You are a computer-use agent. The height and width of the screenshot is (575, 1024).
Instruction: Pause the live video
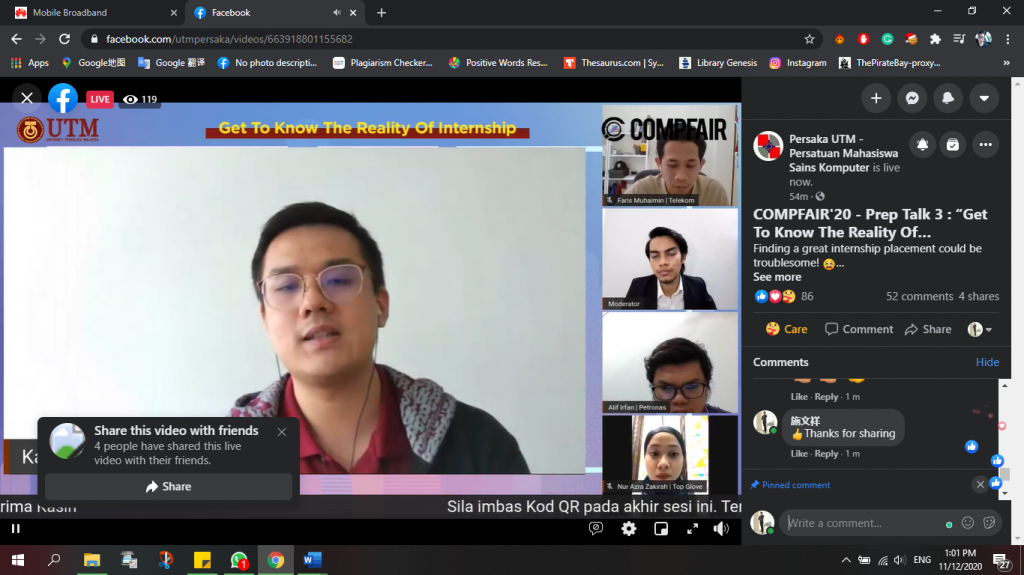(16, 529)
